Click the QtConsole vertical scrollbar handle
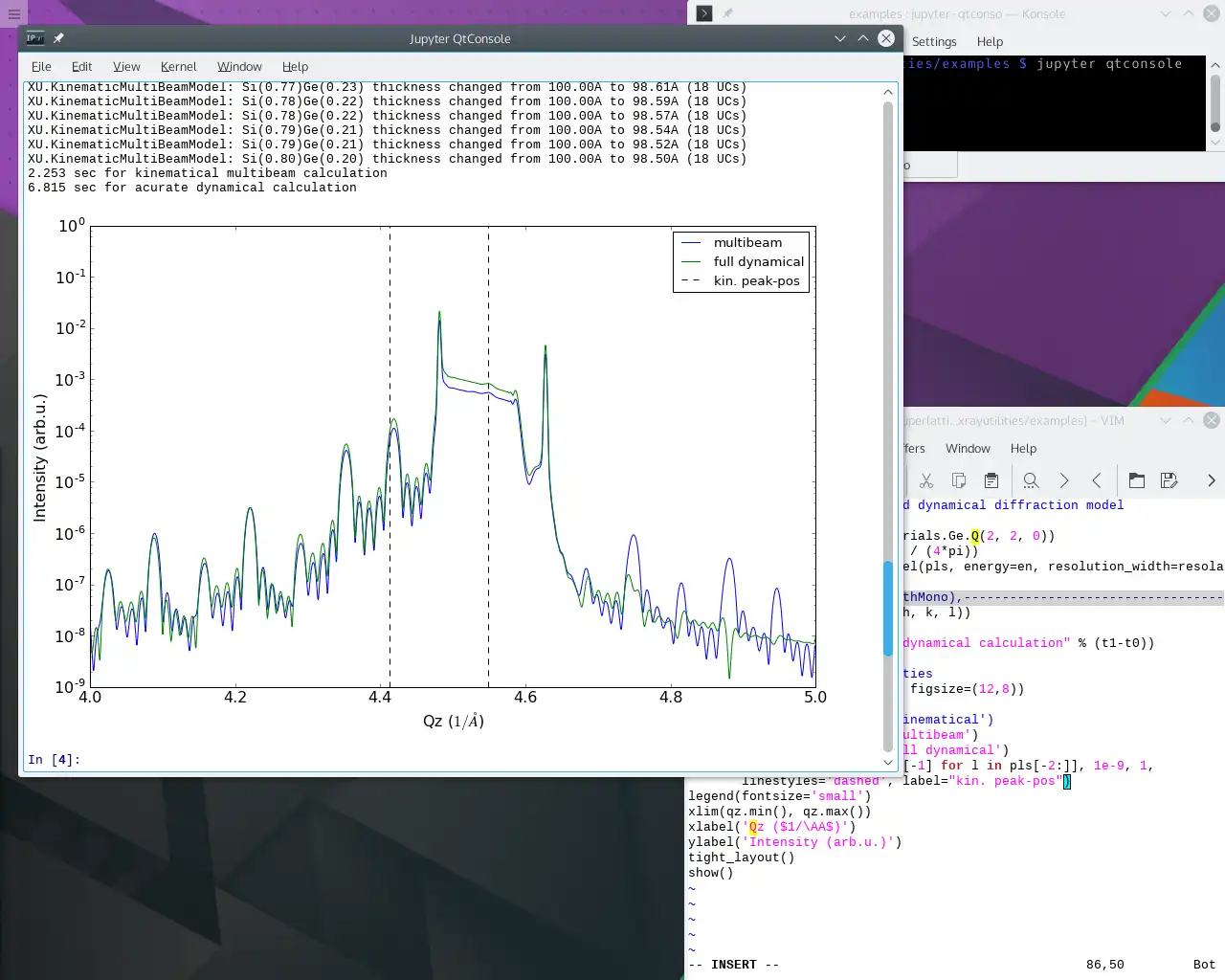The image size is (1225, 980). point(887,608)
